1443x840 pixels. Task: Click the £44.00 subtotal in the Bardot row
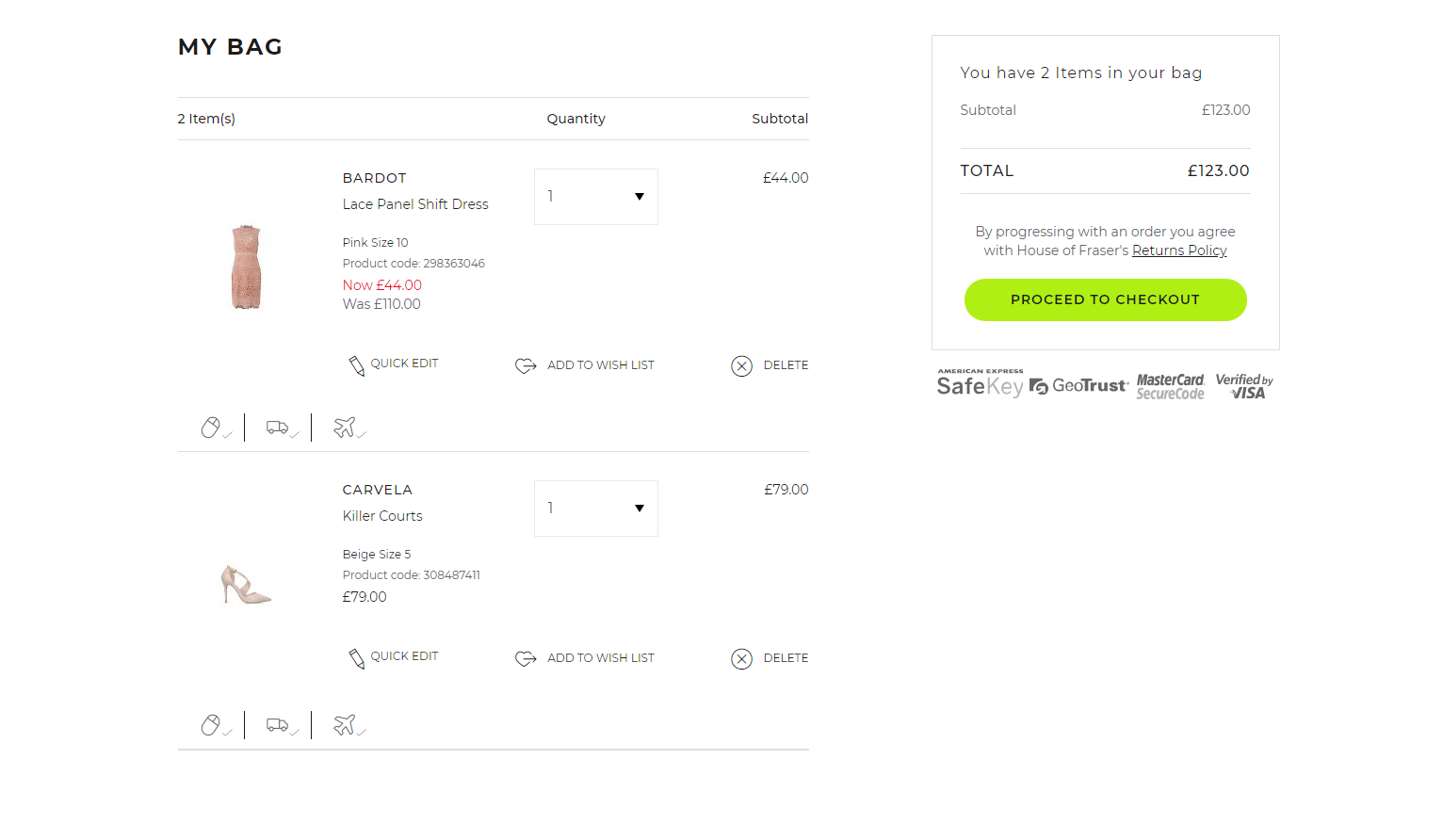(786, 178)
